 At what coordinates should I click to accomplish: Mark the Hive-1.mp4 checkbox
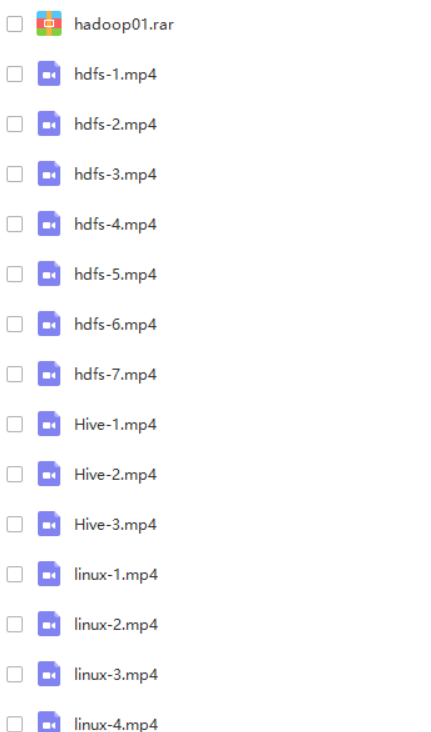tap(14, 424)
